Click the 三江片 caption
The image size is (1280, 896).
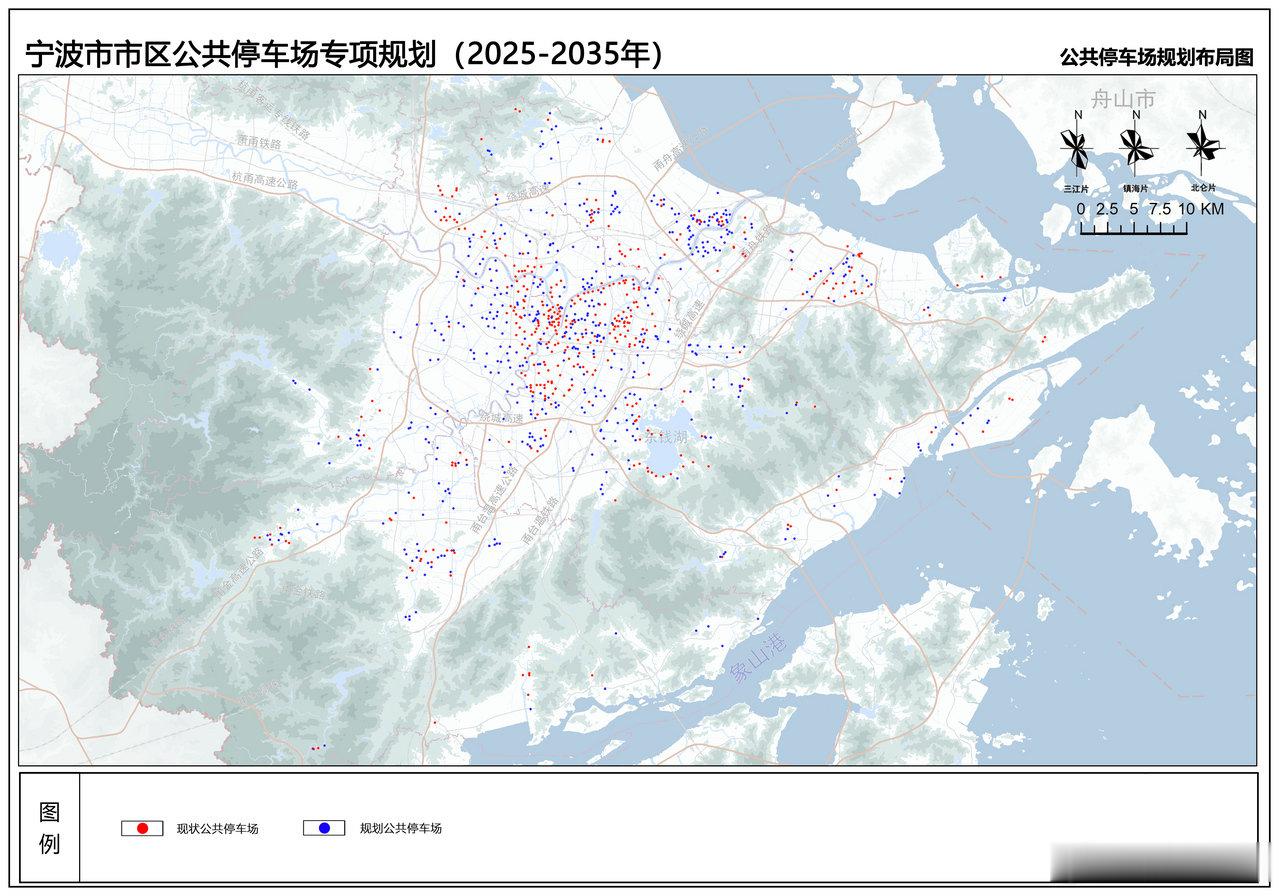point(1076,187)
